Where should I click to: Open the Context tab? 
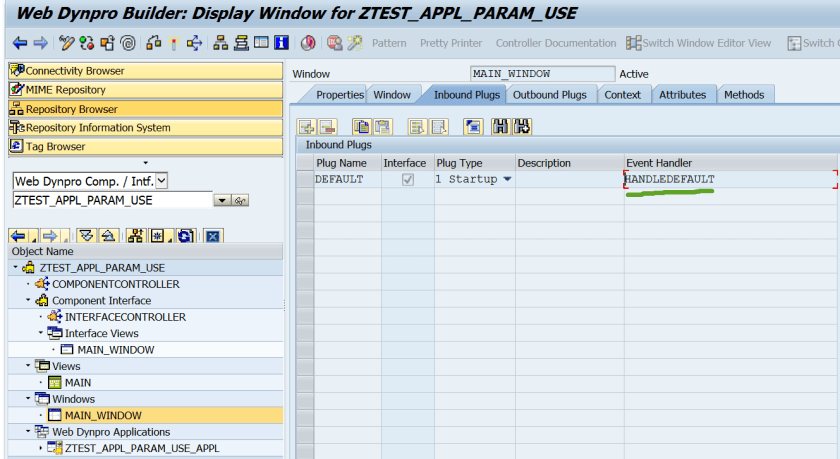point(622,95)
